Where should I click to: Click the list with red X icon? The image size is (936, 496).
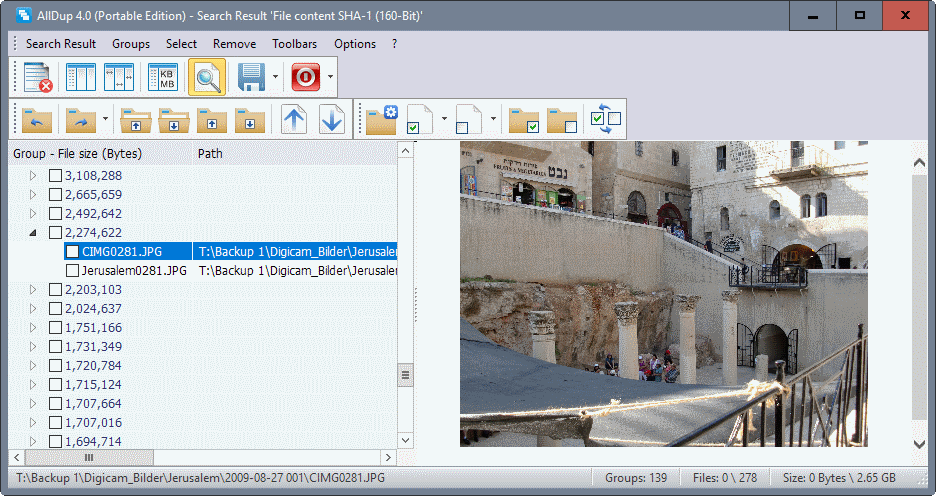38,77
